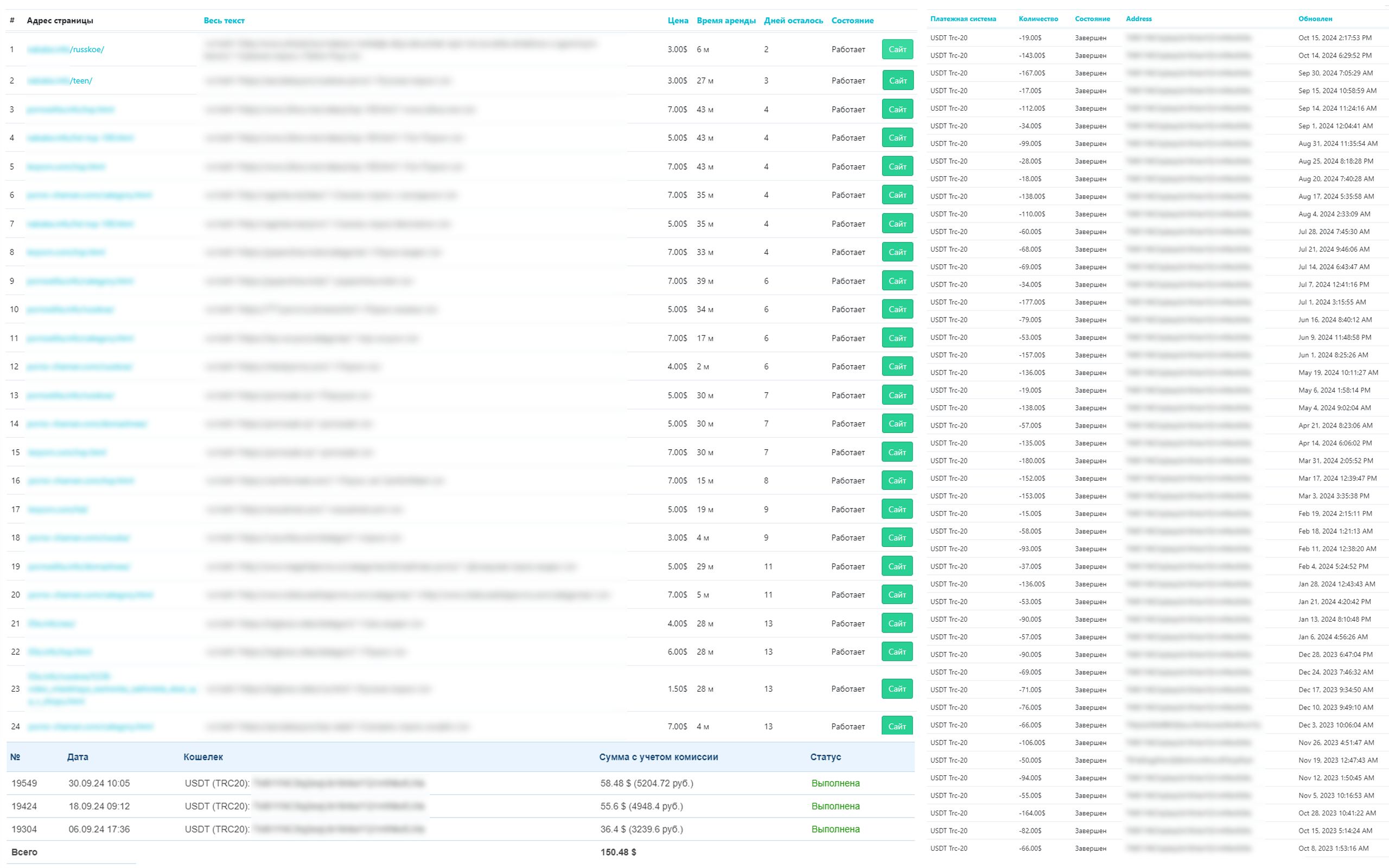The height and width of the screenshot is (868, 1389).
Task: Select the date Dec 3, 2023 10:06:04 AM
Action: [1336, 725]
